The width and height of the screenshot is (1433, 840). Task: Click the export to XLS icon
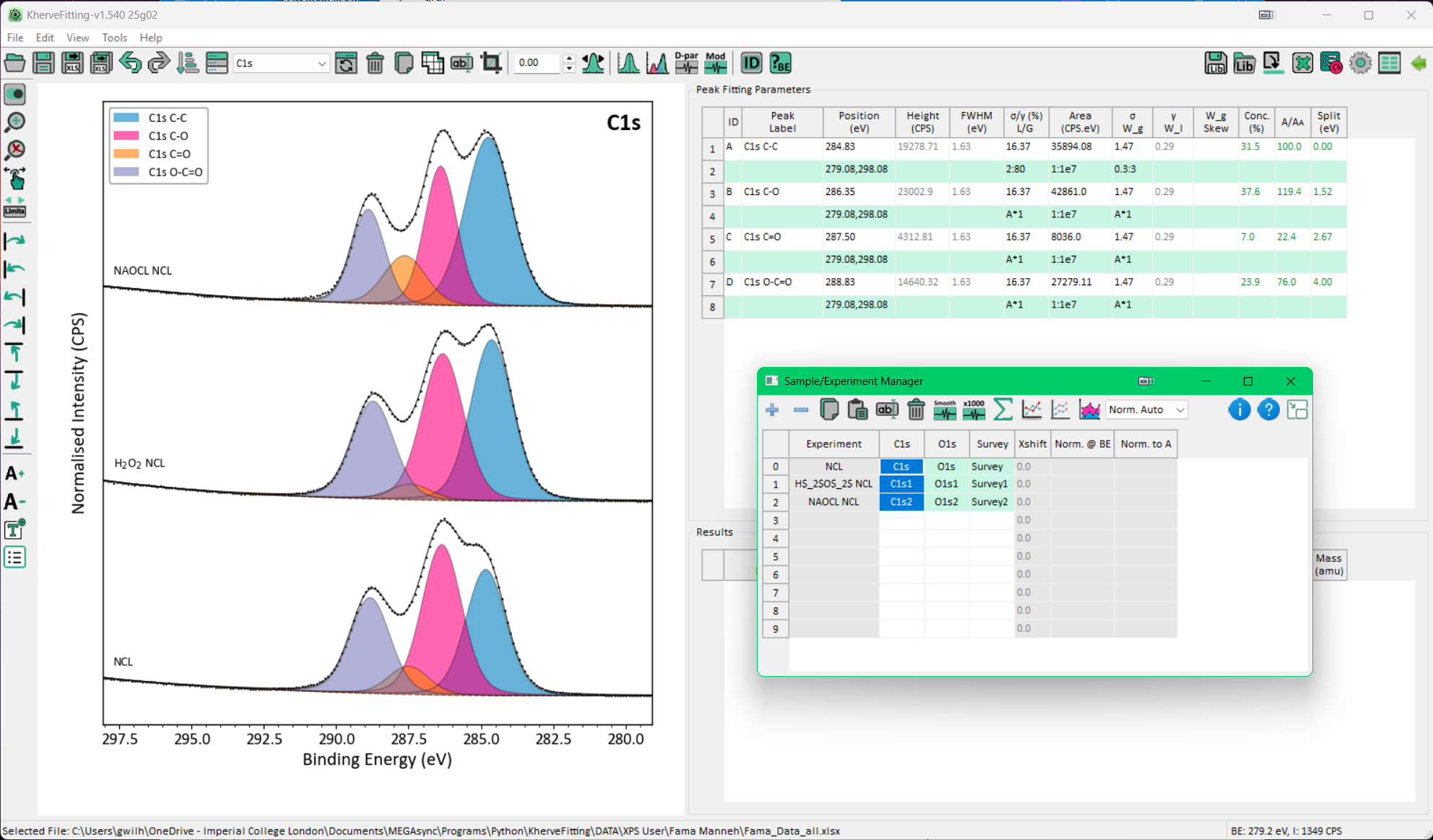tap(72, 63)
